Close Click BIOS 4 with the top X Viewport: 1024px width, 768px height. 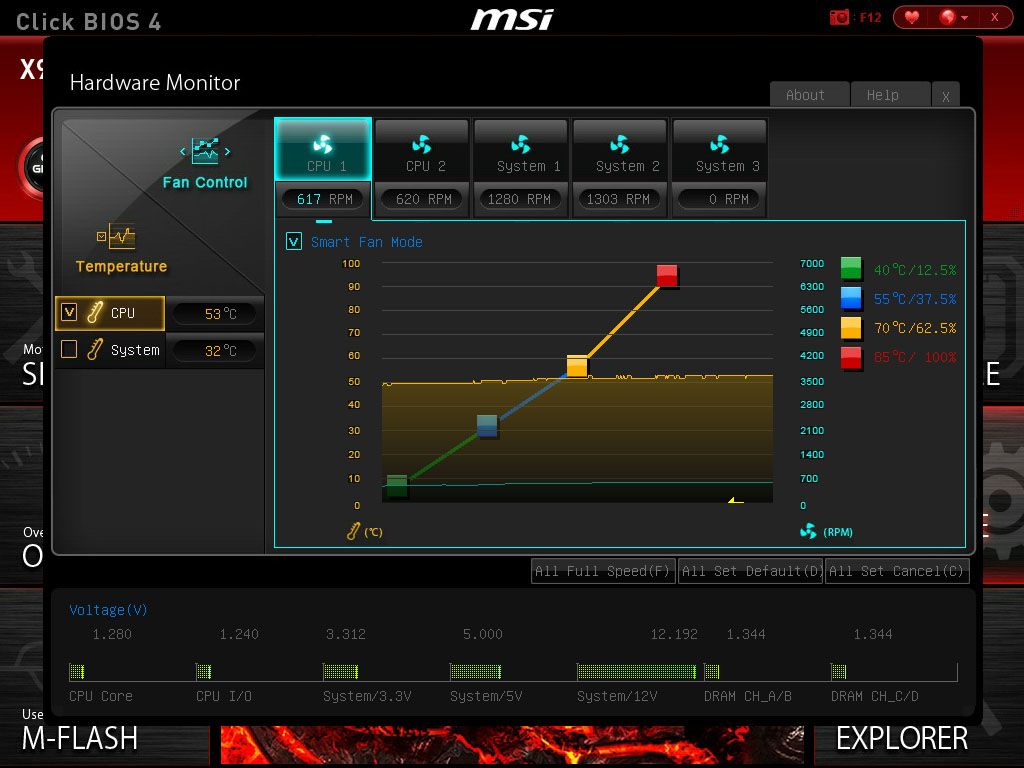click(x=995, y=18)
